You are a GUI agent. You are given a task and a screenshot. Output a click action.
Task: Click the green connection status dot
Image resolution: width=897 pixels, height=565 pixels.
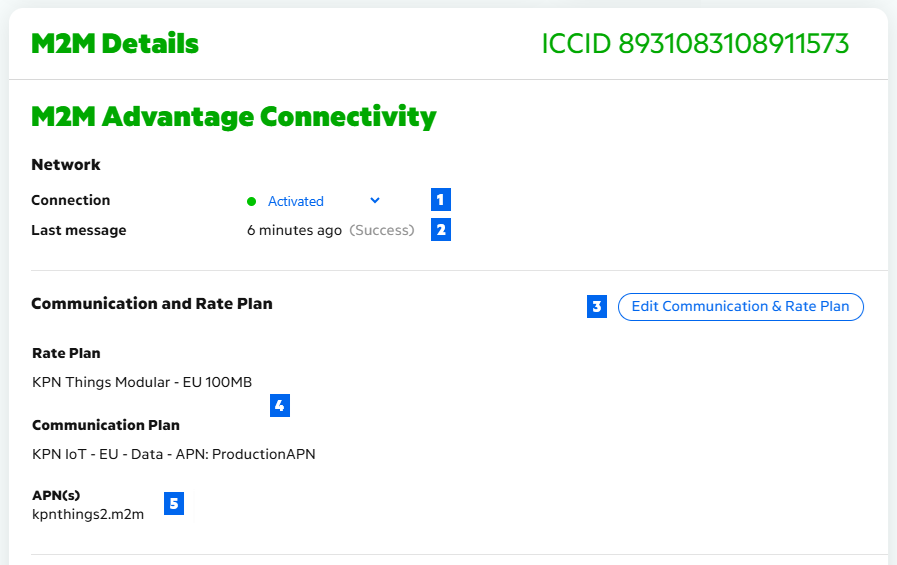click(252, 201)
